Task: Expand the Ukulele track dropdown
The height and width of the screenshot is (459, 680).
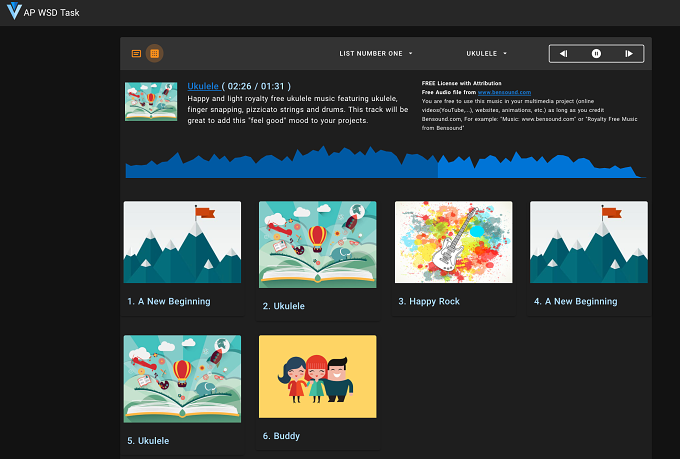Action: 487,53
